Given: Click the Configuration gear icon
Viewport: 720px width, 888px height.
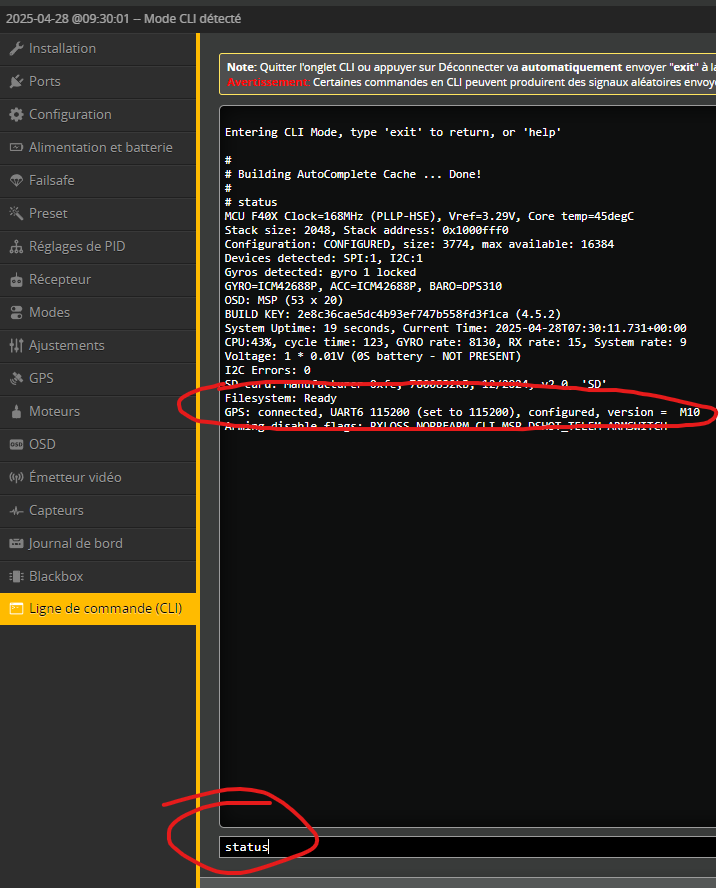Looking at the screenshot, I should (x=16, y=115).
